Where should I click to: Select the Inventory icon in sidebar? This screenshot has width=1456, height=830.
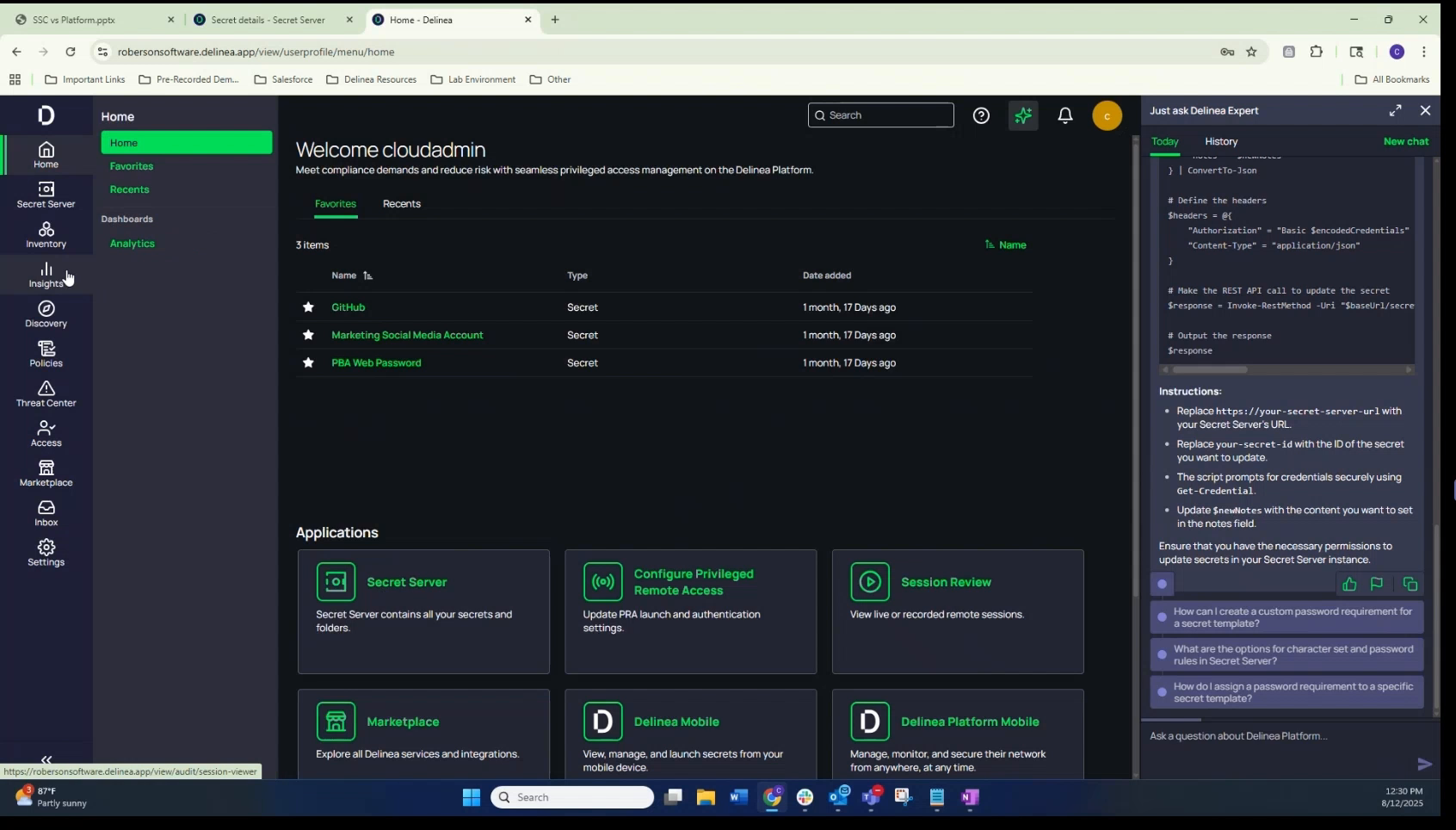(x=46, y=233)
